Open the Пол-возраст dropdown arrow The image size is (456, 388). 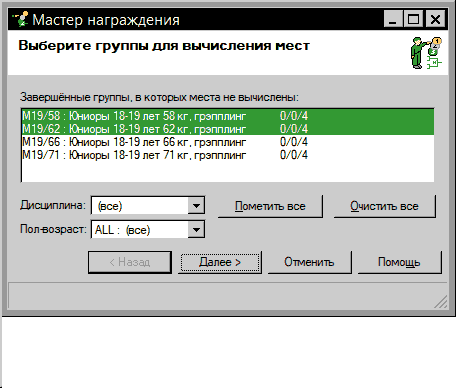[196, 229]
